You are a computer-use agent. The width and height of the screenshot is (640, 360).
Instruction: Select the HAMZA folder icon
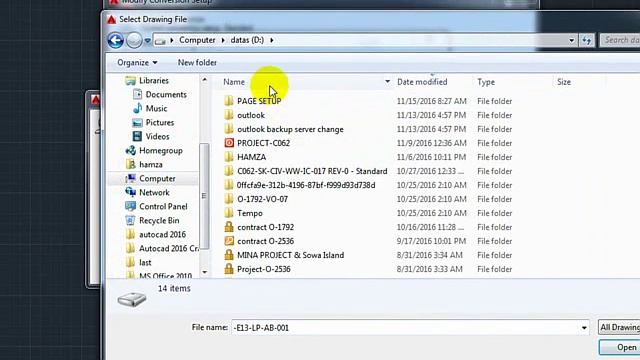(229, 157)
